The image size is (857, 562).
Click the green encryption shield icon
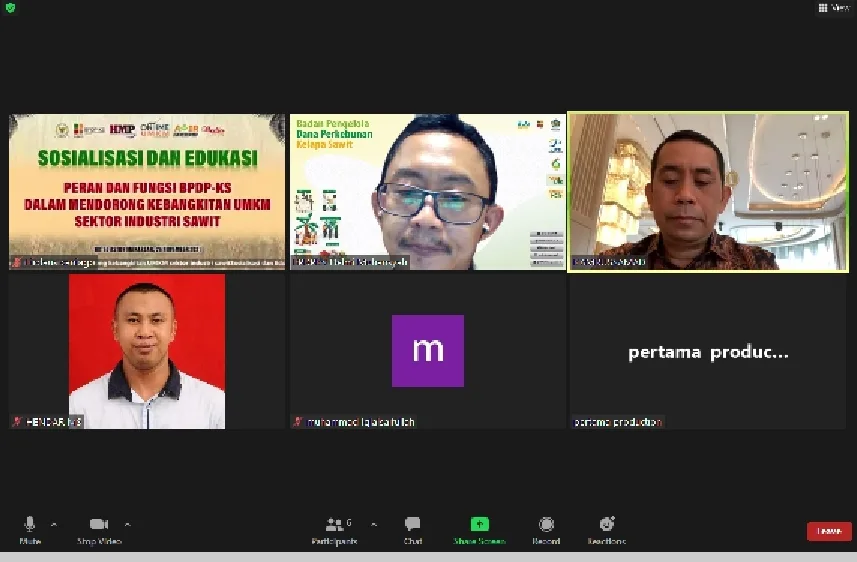[x=10, y=8]
